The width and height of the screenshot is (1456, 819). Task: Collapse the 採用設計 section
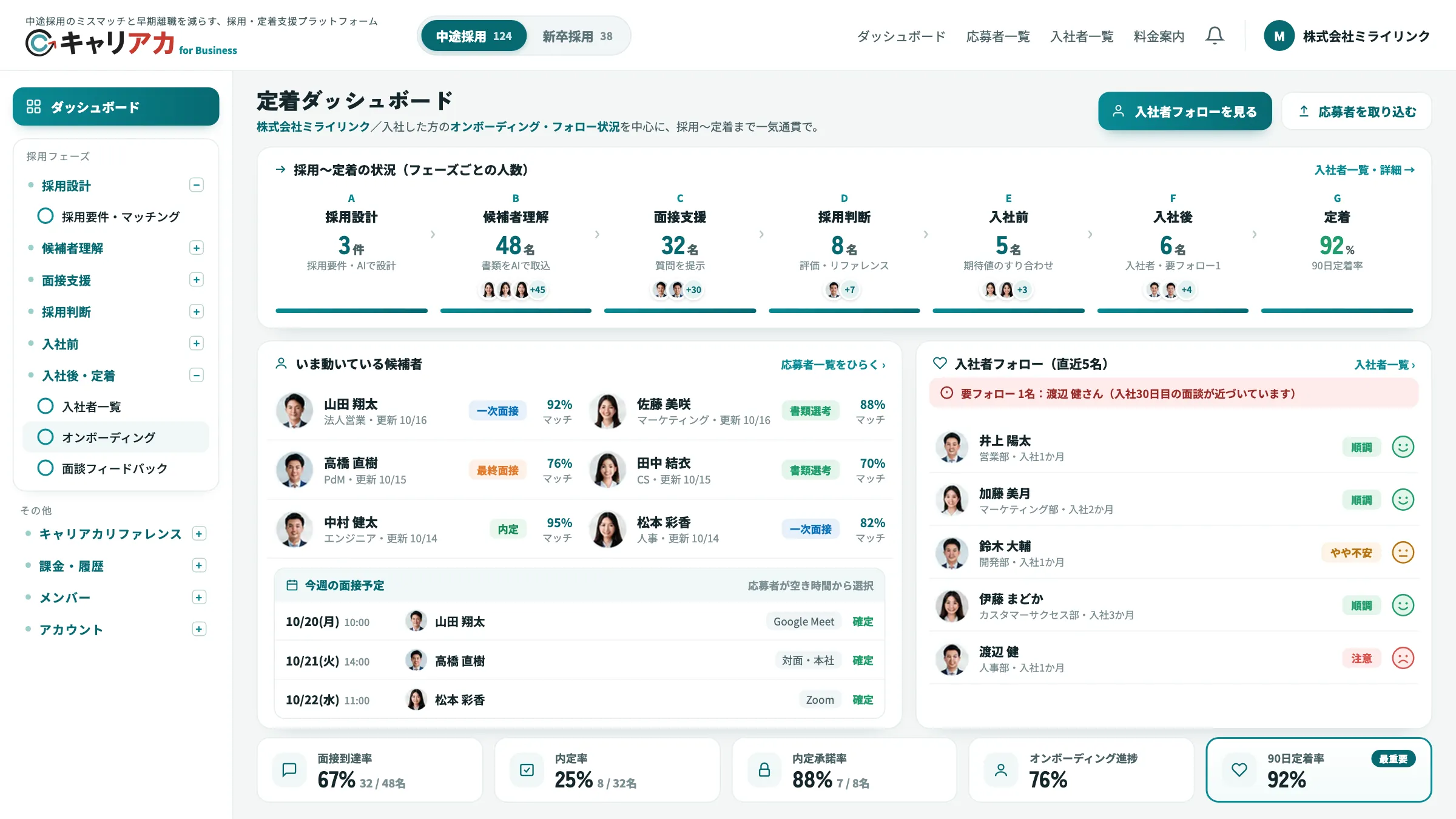pyautogui.click(x=196, y=185)
